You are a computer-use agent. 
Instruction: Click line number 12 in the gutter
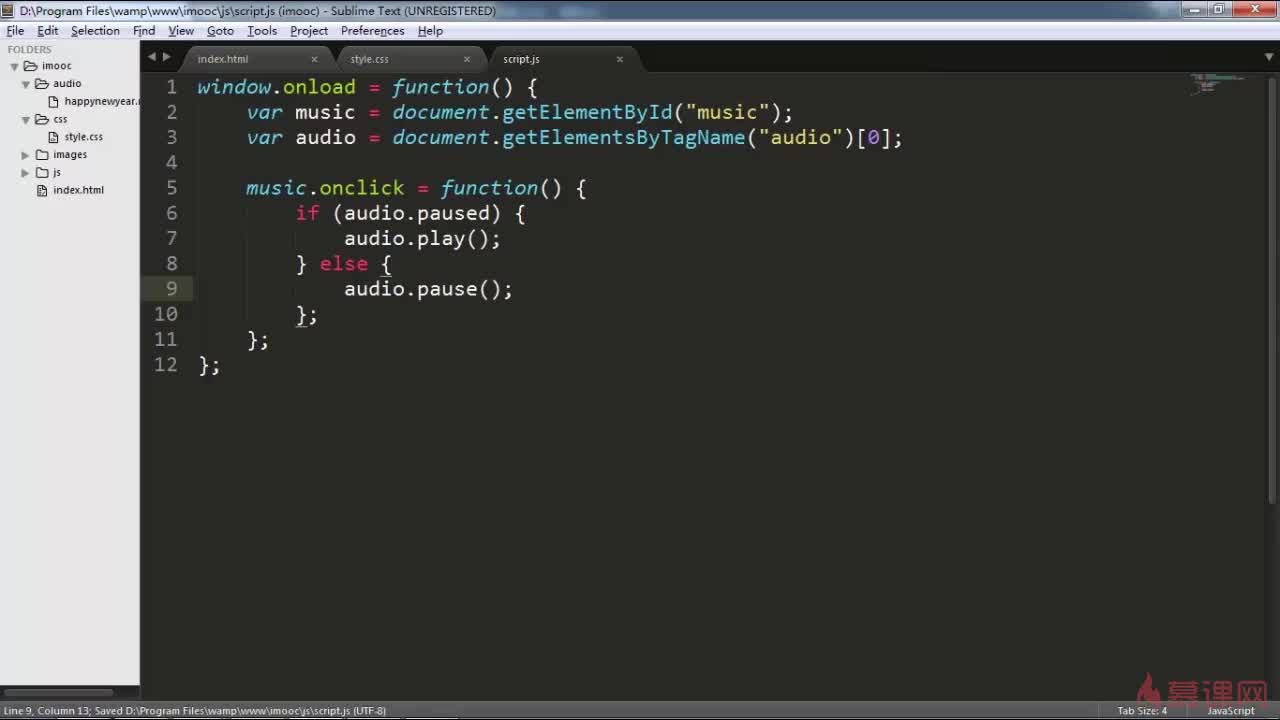pyautogui.click(x=166, y=365)
